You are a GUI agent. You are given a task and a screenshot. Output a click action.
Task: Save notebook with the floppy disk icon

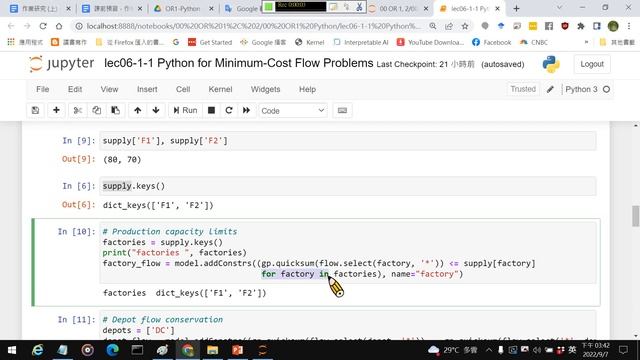[36, 110]
